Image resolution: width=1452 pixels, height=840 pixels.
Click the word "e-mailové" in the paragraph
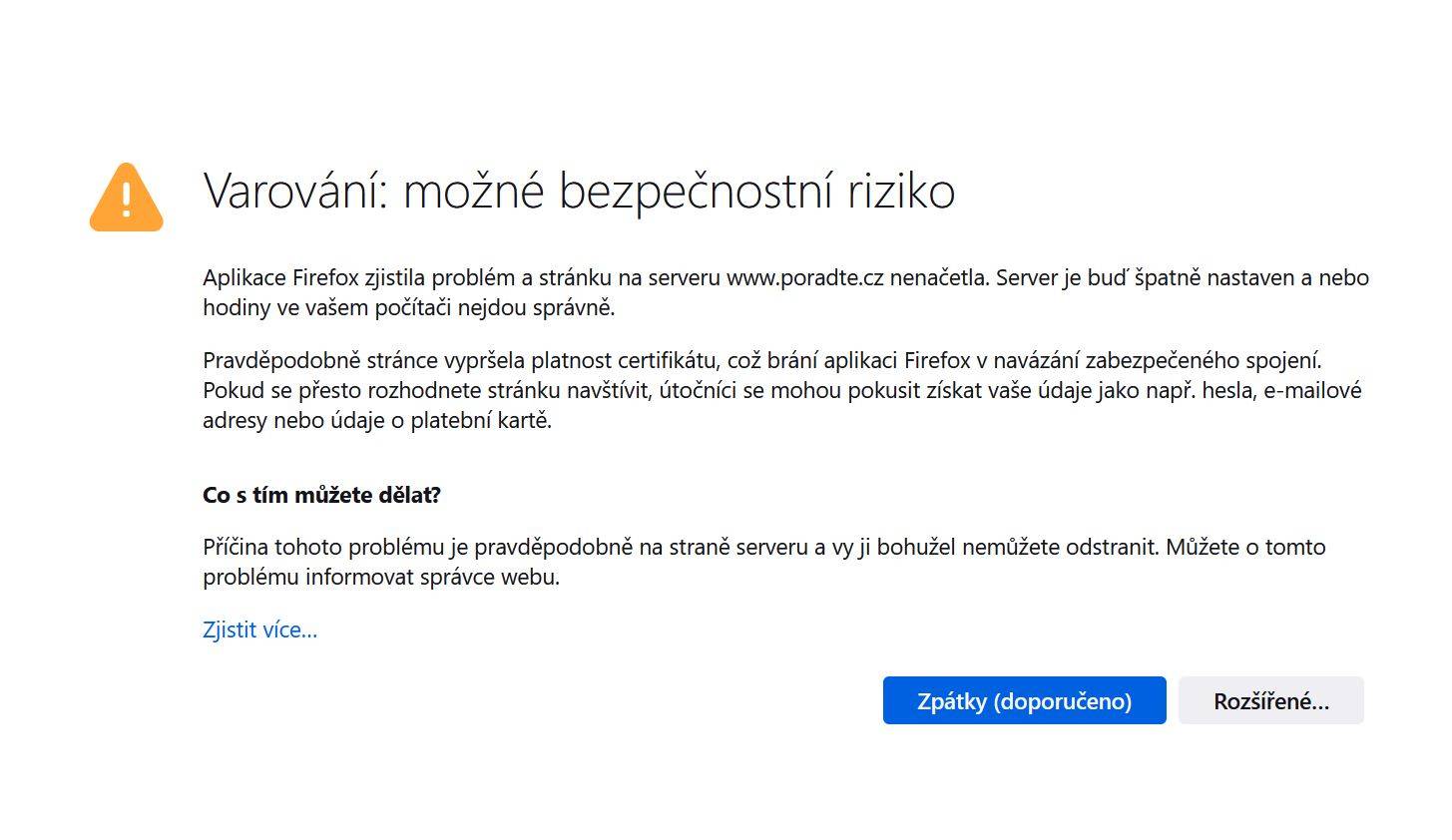[x=1312, y=390]
